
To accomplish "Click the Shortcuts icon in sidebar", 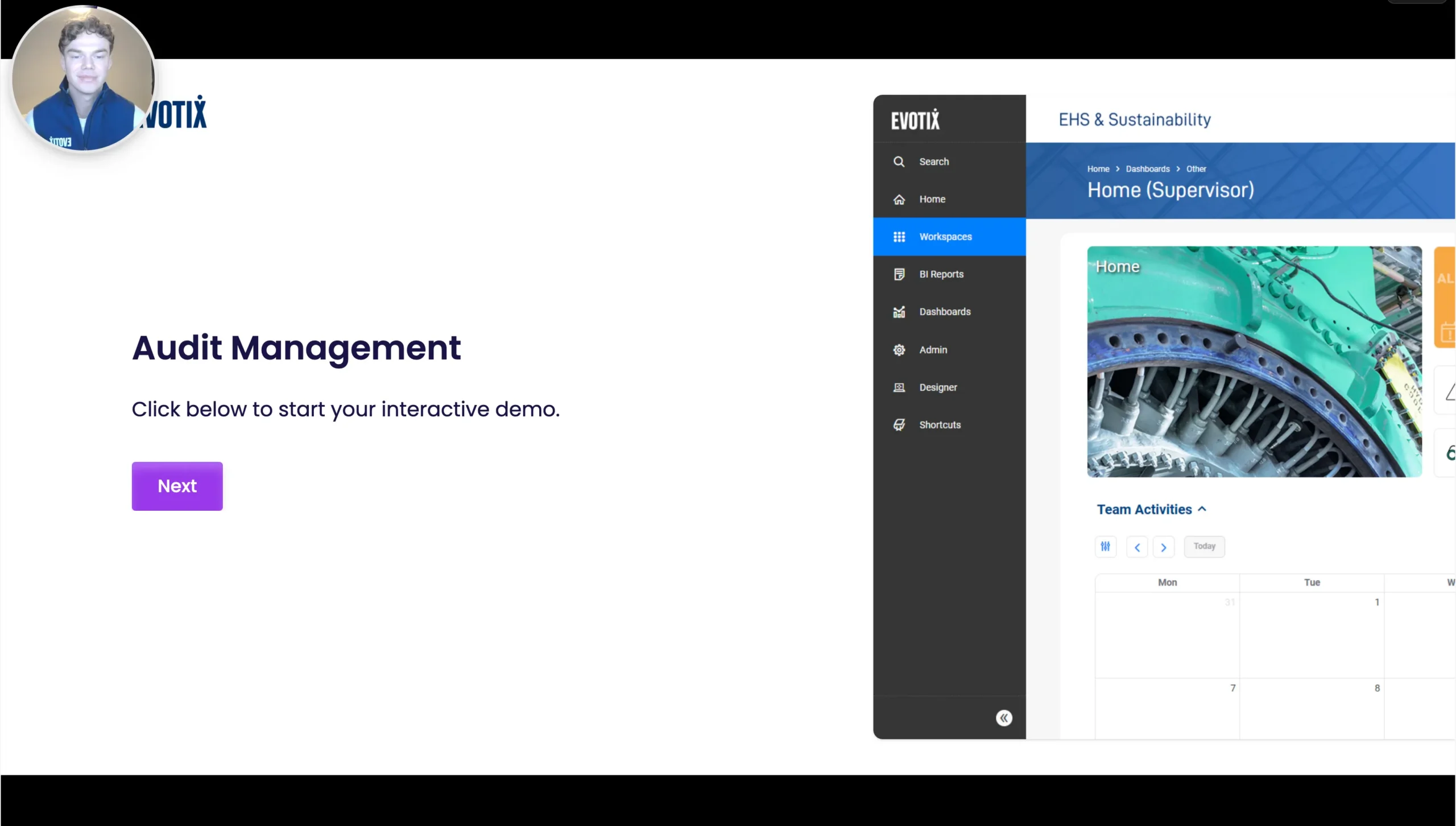I will [x=899, y=425].
